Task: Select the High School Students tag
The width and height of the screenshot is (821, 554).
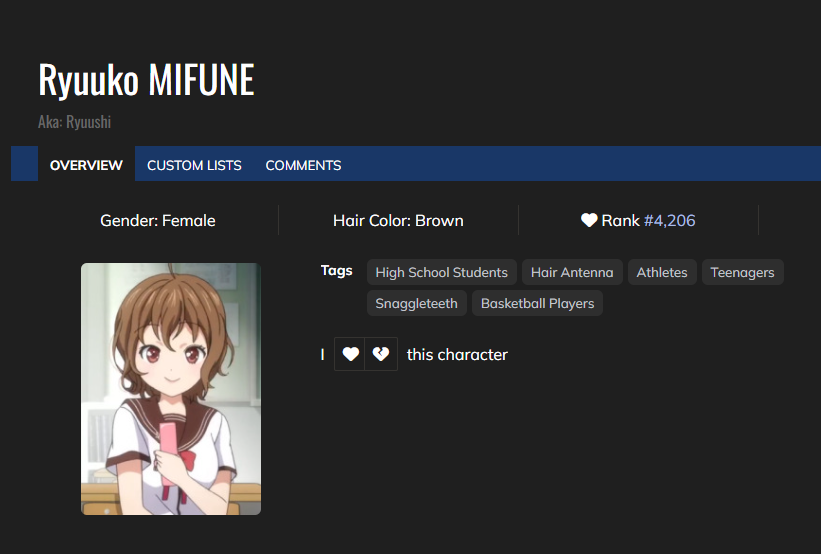Action: pyautogui.click(x=441, y=272)
